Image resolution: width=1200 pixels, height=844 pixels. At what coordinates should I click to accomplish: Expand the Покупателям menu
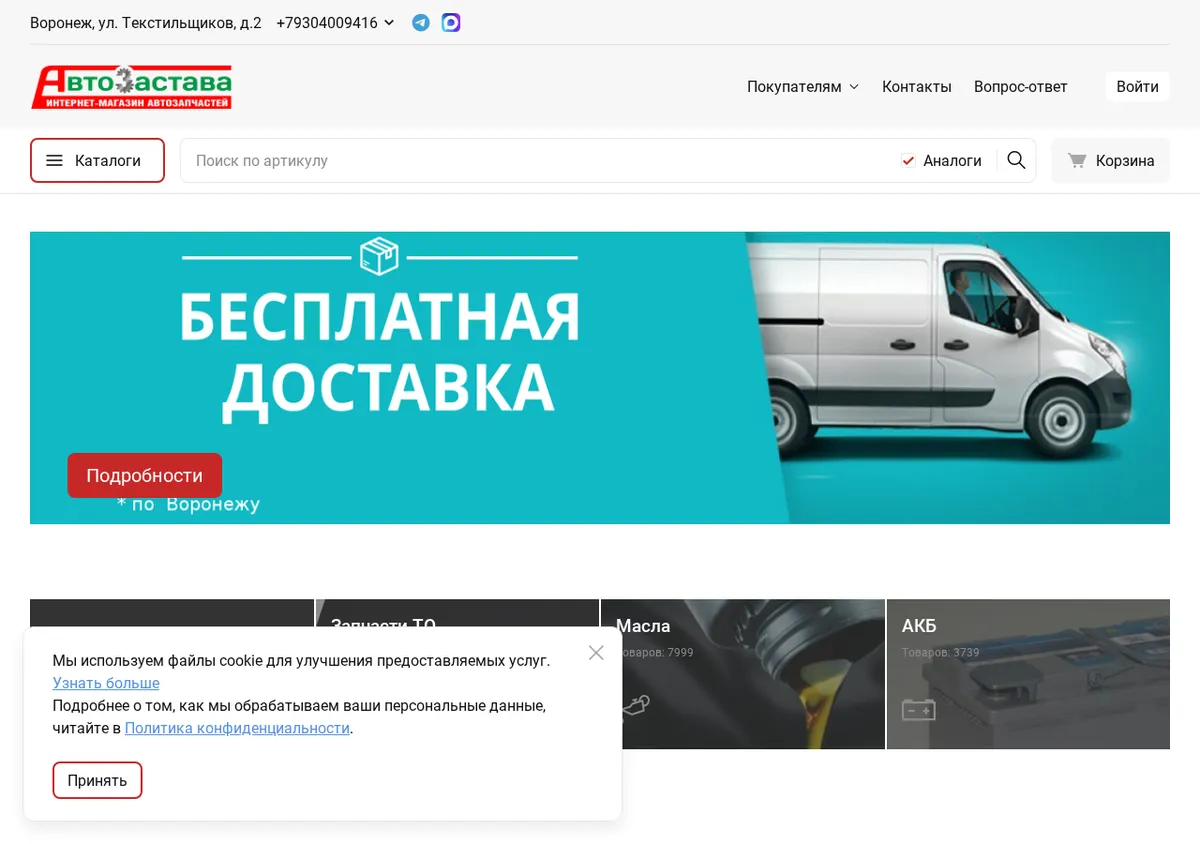(x=803, y=87)
